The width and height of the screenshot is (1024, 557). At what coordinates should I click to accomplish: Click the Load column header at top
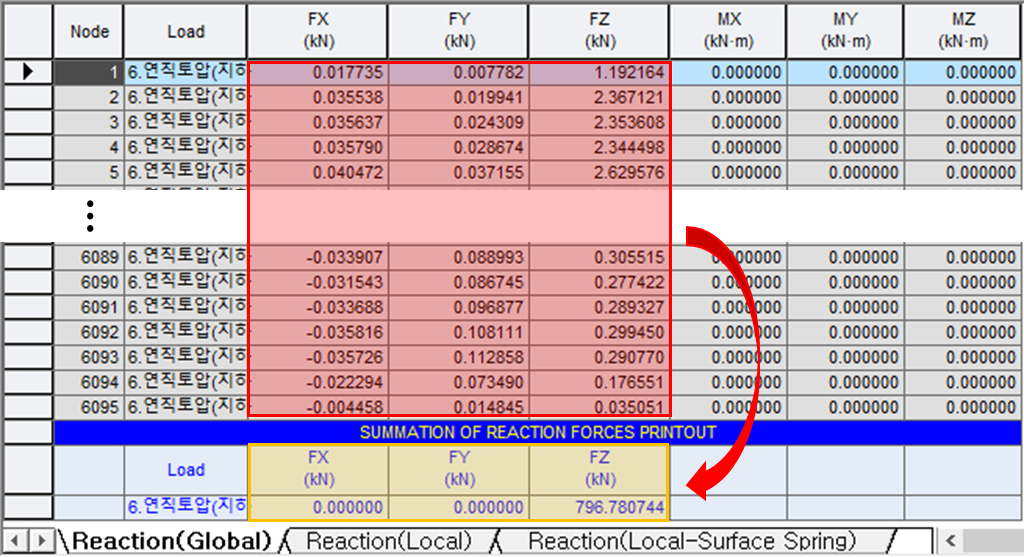point(185,31)
